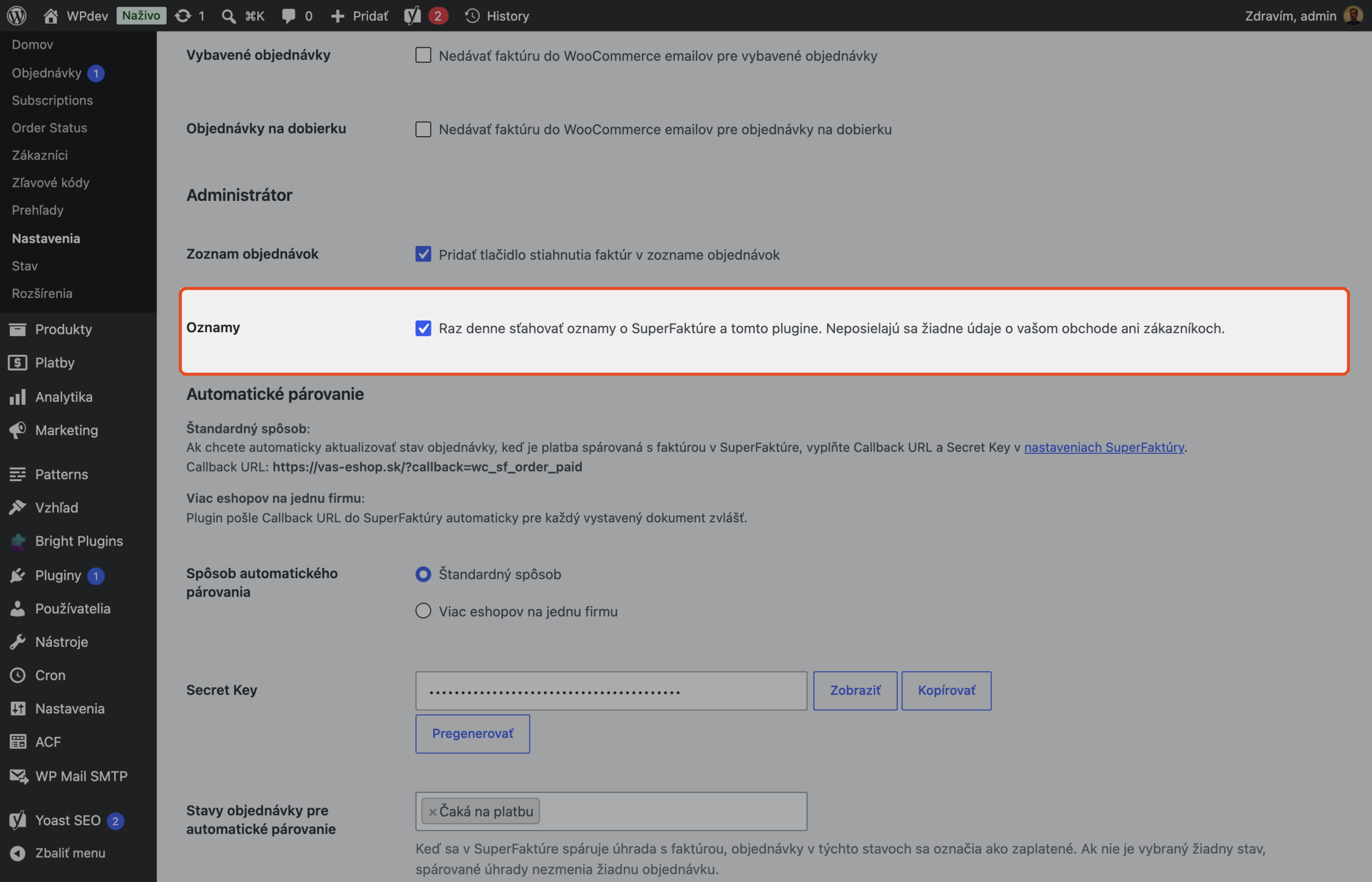This screenshot has width=1372, height=882.
Task: Open Subscriptions submenu item
Action: point(52,100)
